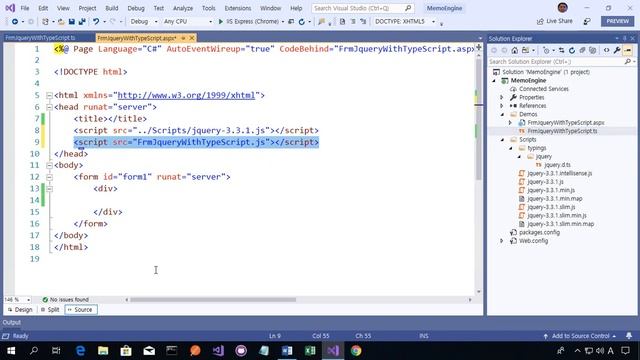
Task: Open the Project menu
Action: point(87,8)
